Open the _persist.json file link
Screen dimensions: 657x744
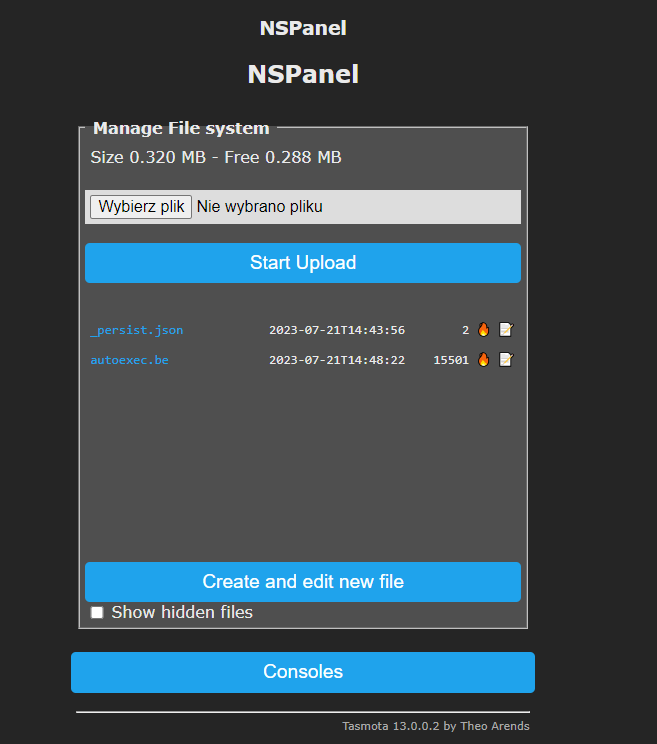point(137,330)
